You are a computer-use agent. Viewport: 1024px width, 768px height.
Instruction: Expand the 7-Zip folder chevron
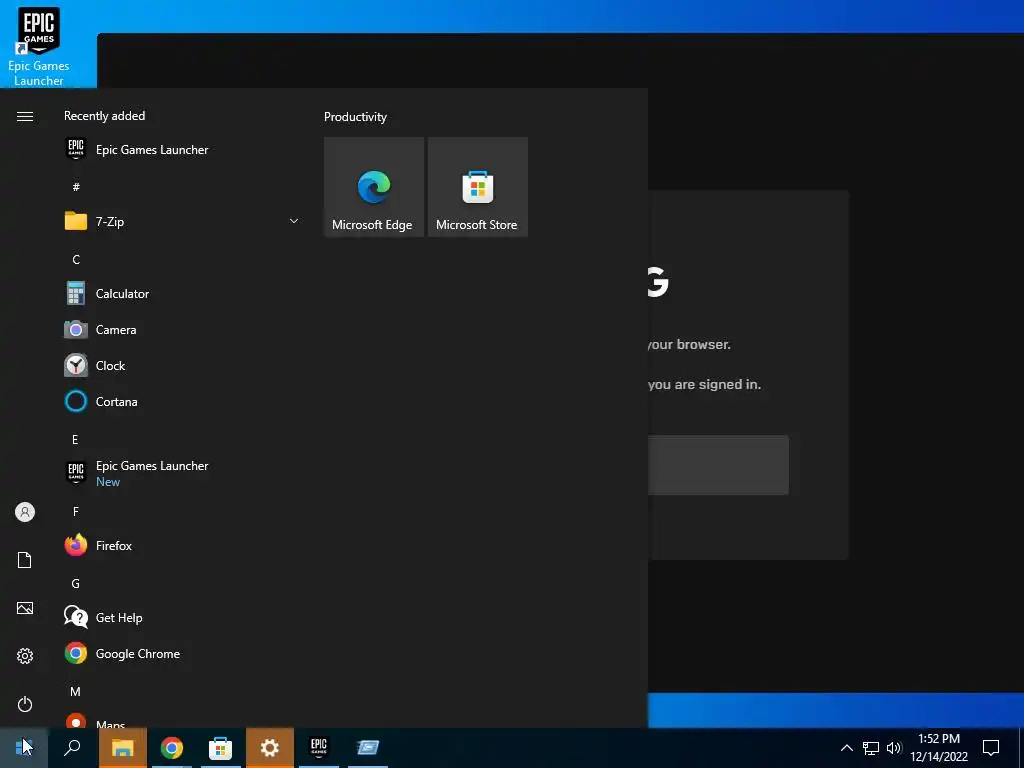[x=294, y=221]
